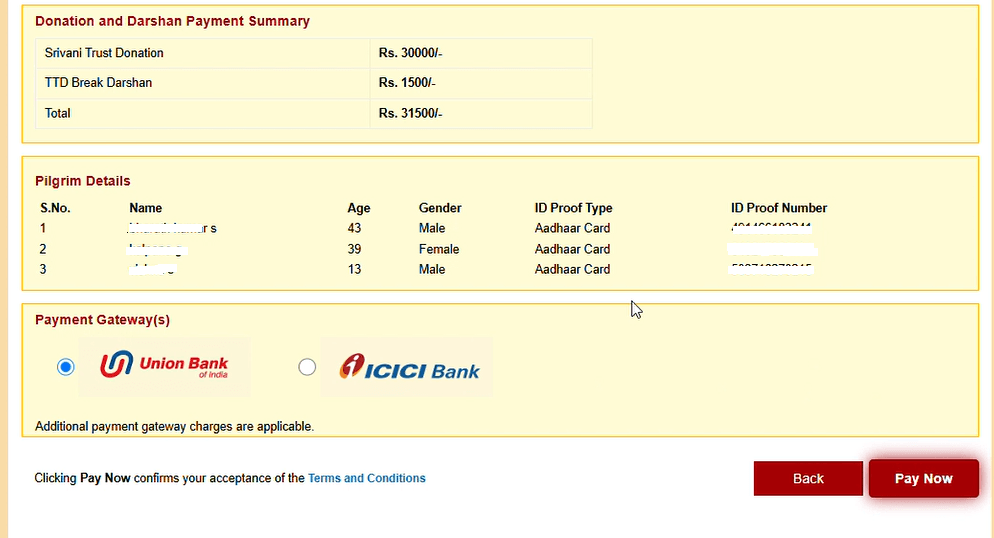
Task: Click Male gender in the age 43 row
Action: [x=432, y=228]
